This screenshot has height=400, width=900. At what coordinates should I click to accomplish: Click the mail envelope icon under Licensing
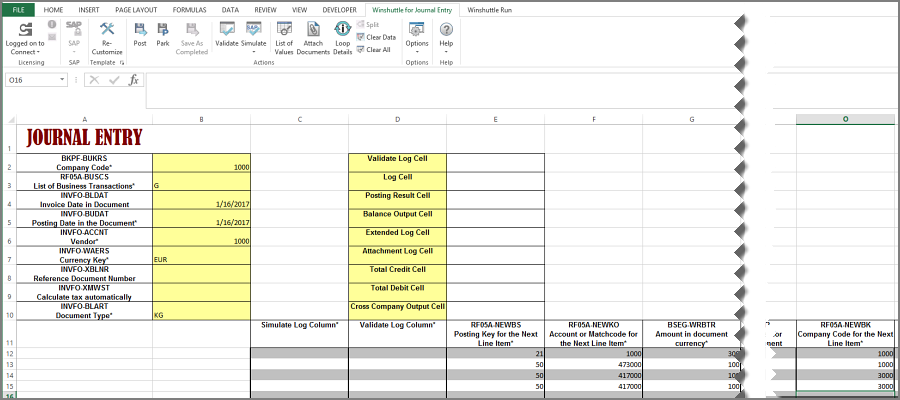pyautogui.click(x=52, y=37)
